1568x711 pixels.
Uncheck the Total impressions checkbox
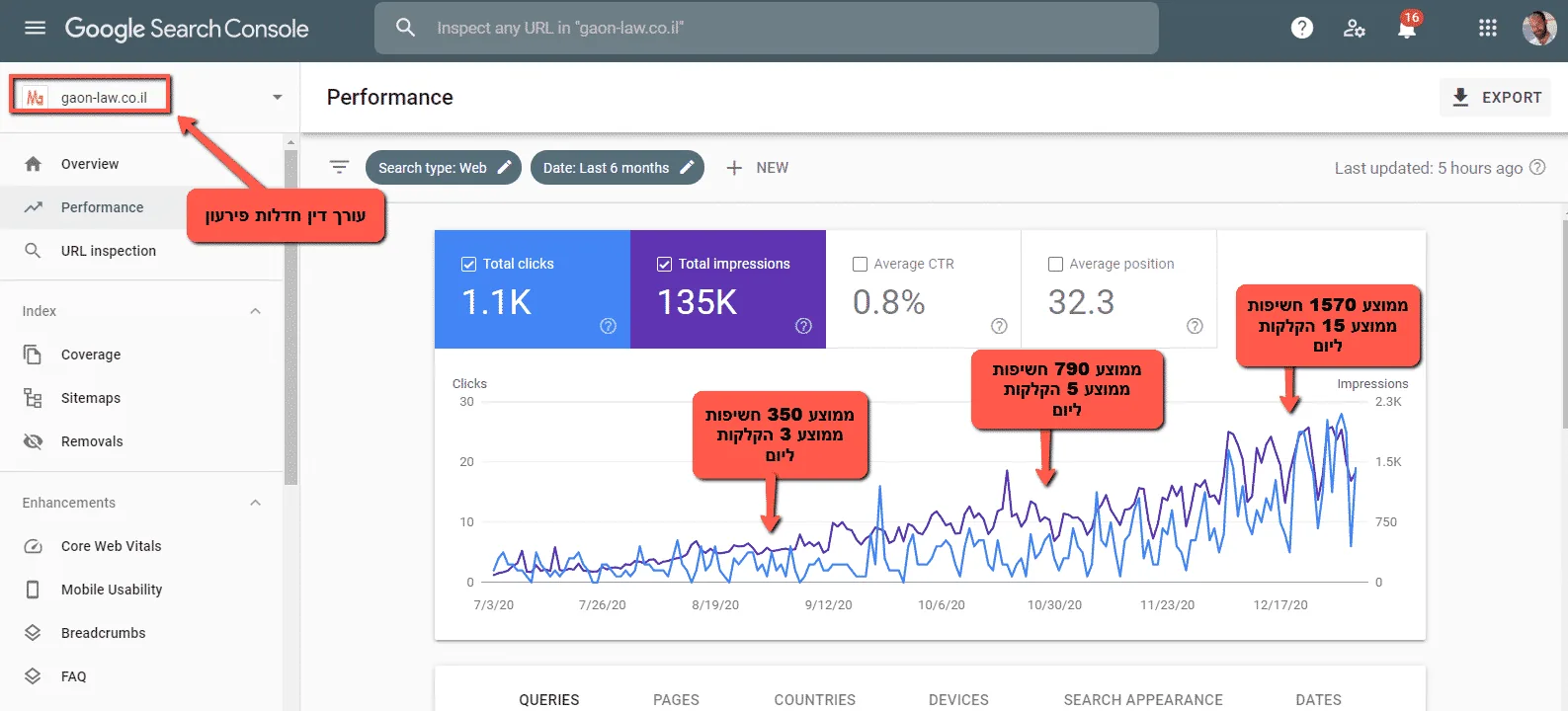pyautogui.click(x=664, y=264)
